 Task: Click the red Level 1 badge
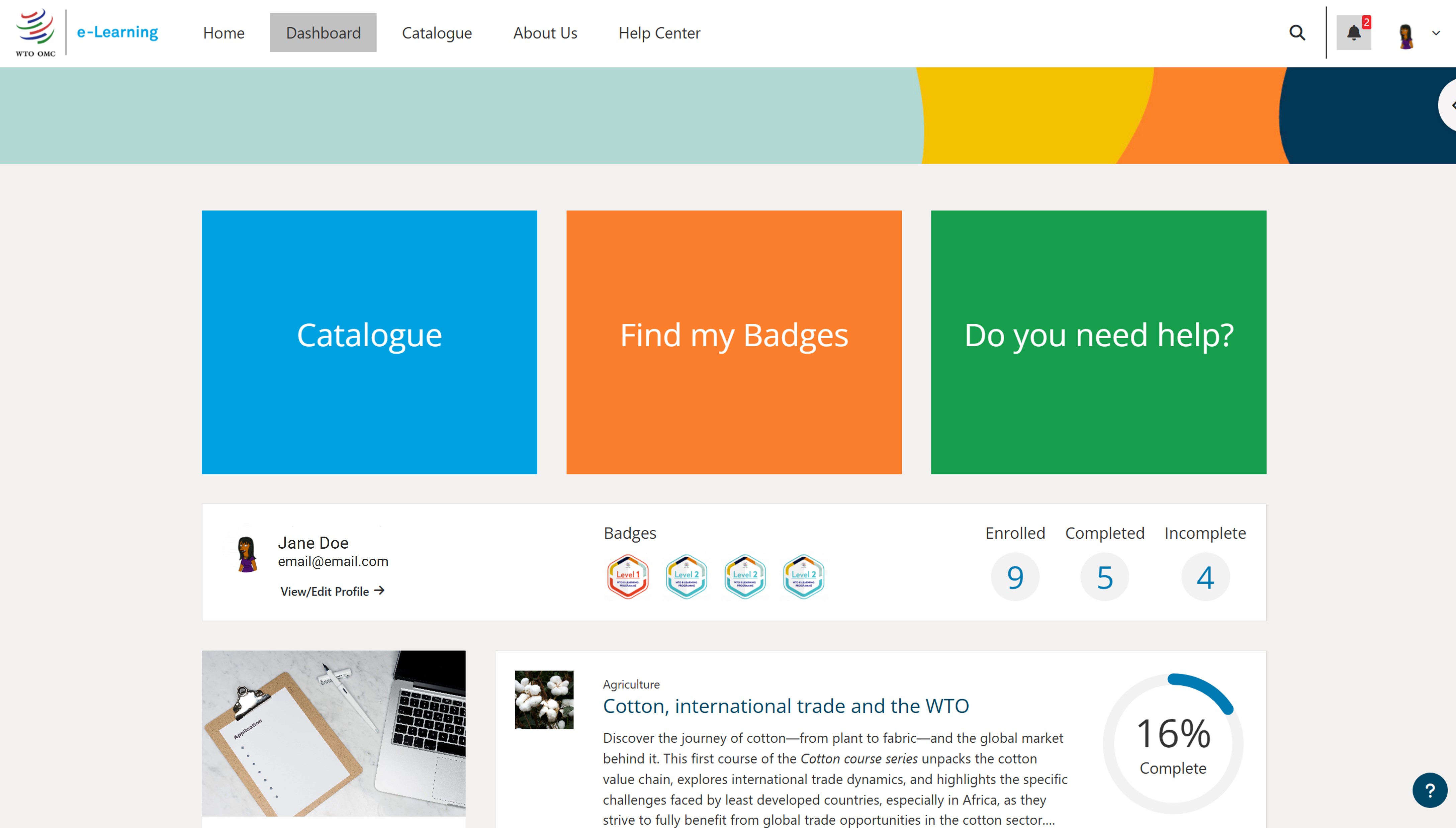point(628,577)
